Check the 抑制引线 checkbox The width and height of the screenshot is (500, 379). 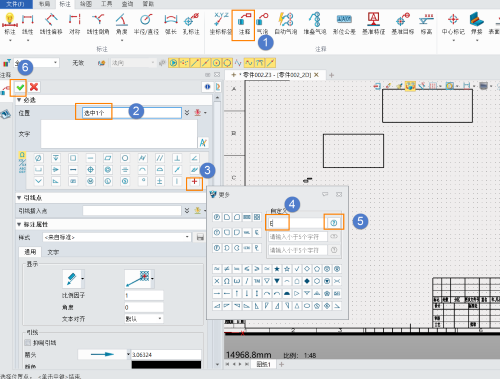pyautogui.click(x=28, y=343)
